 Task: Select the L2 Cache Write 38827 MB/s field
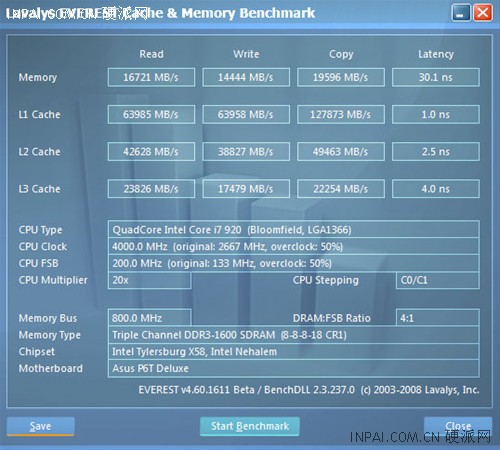click(x=246, y=152)
